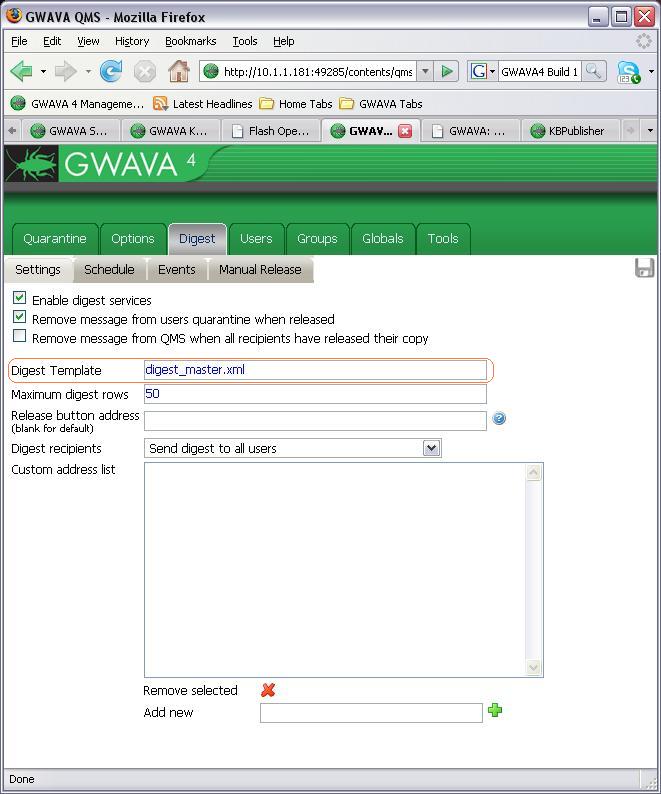Switch to the GWAVA Tools tab
The width and height of the screenshot is (661, 794).
(x=443, y=239)
